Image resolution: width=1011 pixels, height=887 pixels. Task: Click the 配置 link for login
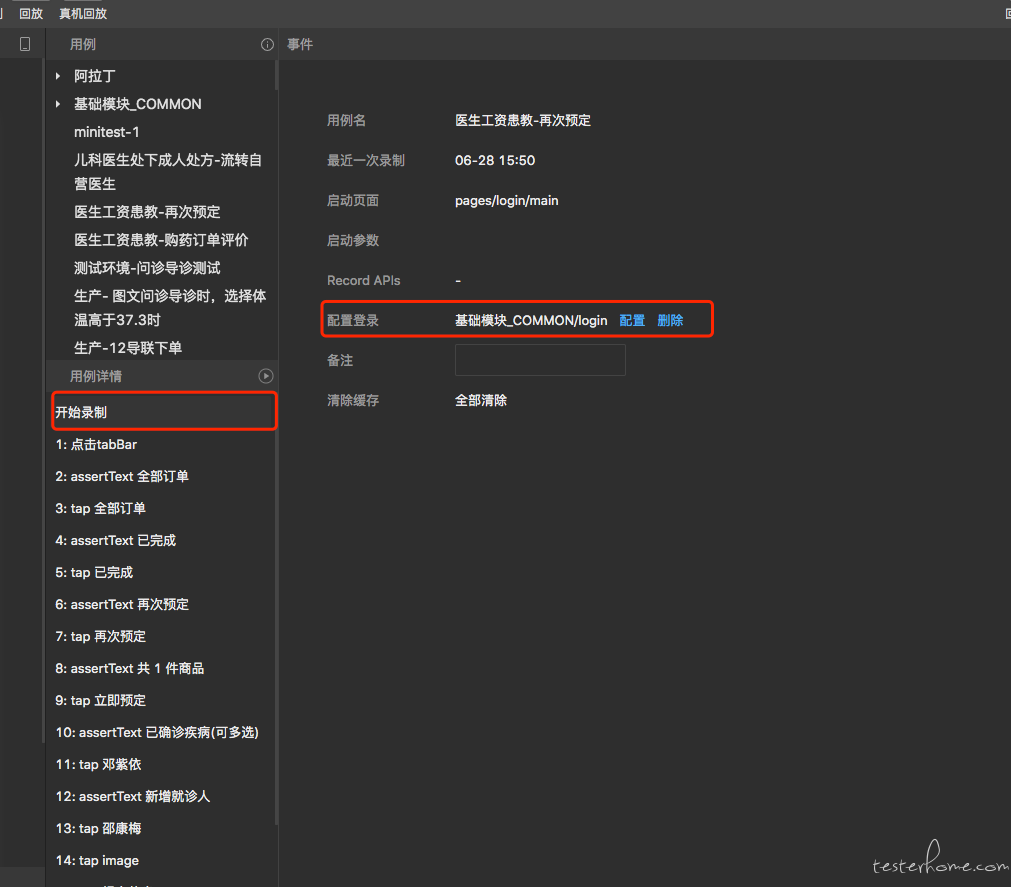coord(632,320)
